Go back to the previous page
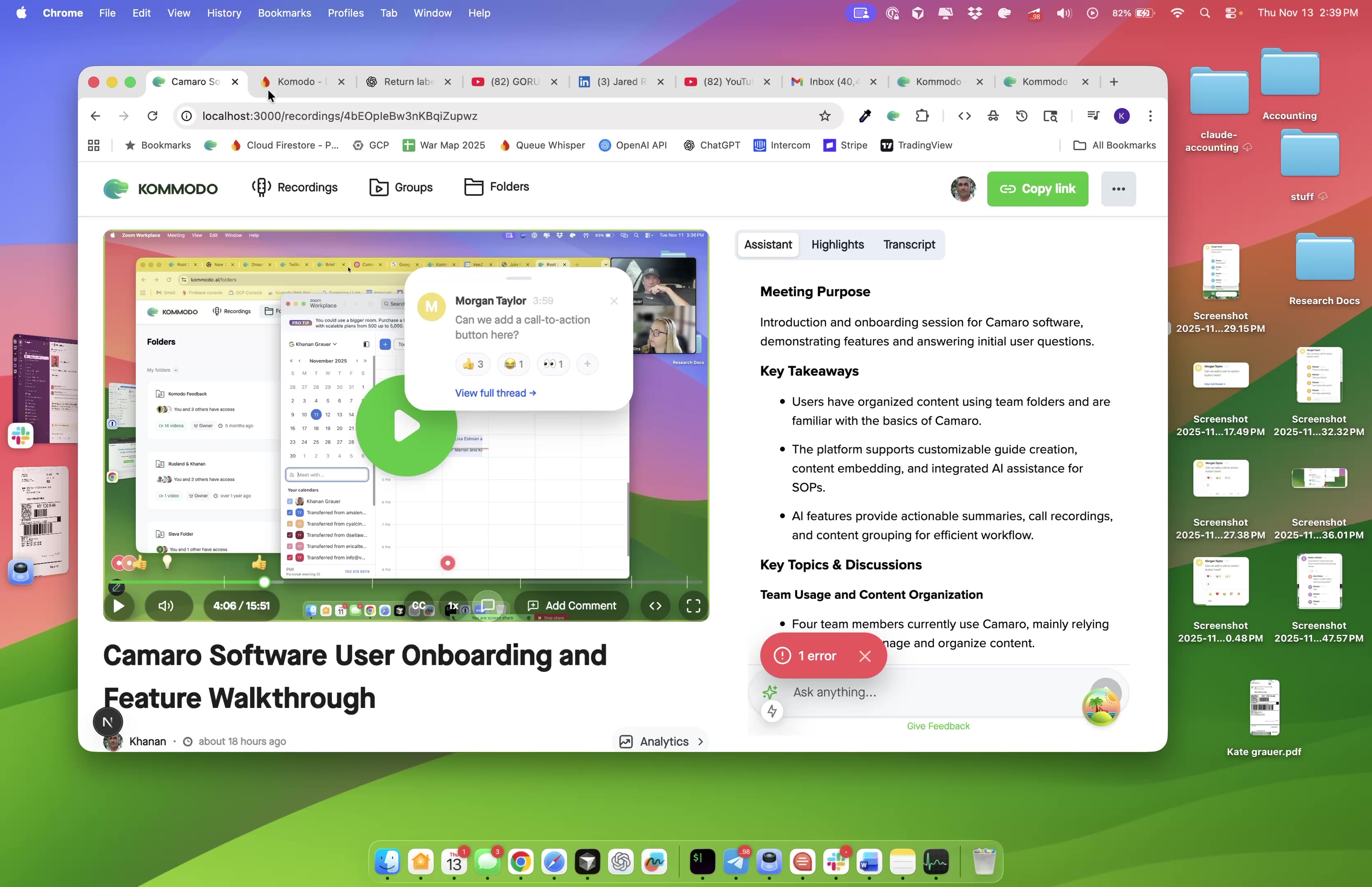1372x887 pixels. (95, 116)
